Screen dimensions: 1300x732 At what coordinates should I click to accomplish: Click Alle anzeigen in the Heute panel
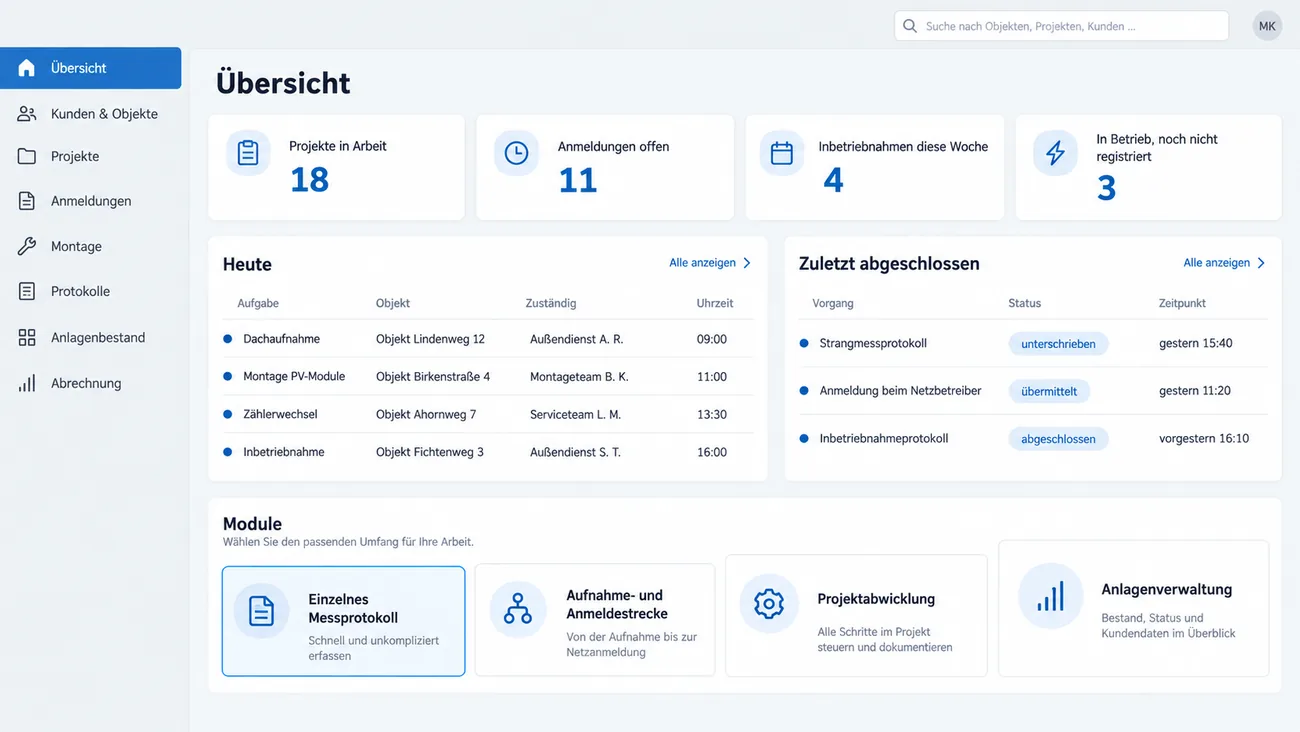pyautogui.click(x=702, y=263)
